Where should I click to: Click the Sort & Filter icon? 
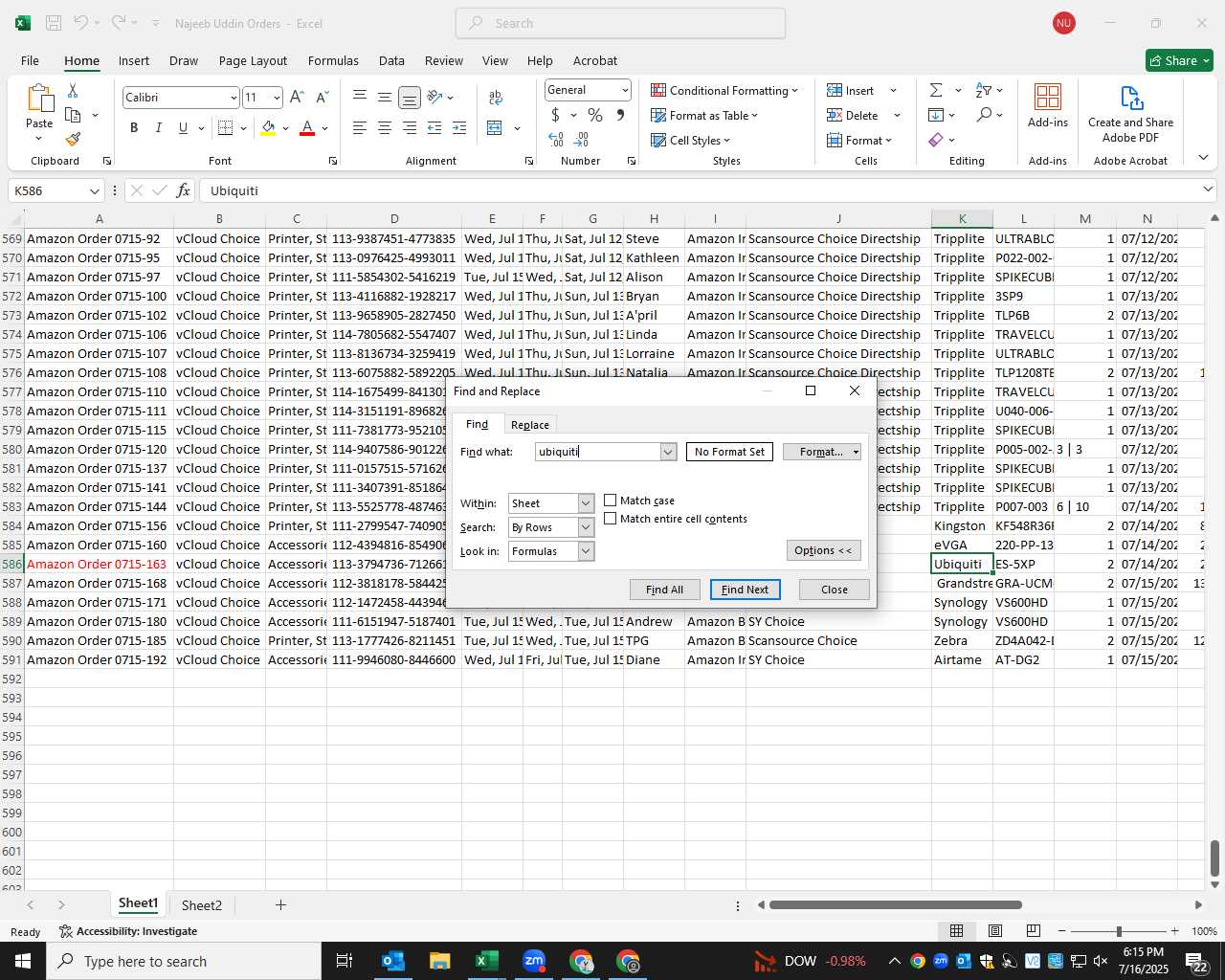tap(984, 90)
